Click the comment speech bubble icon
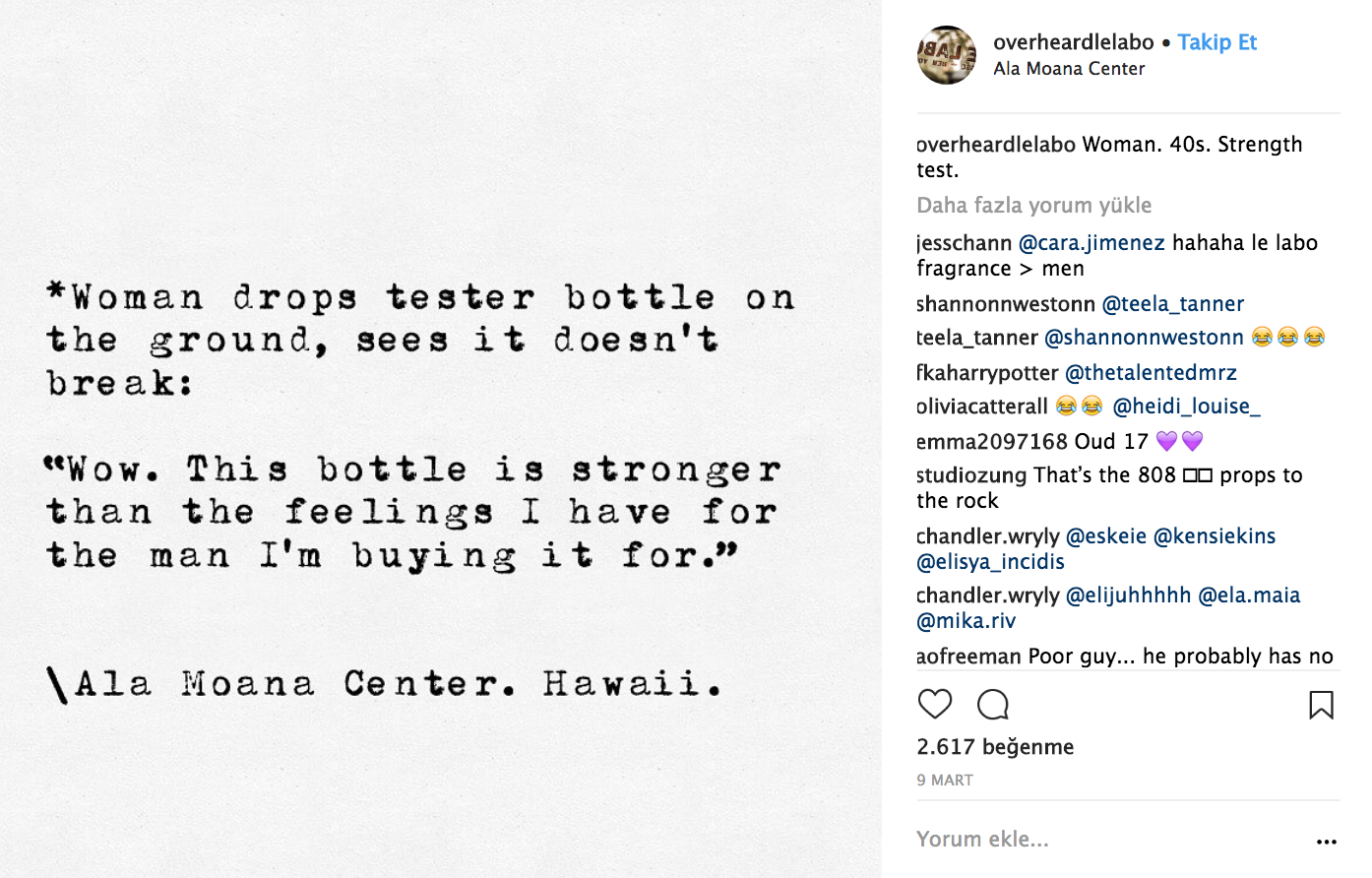1372x878 pixels. tap(993, 705)
